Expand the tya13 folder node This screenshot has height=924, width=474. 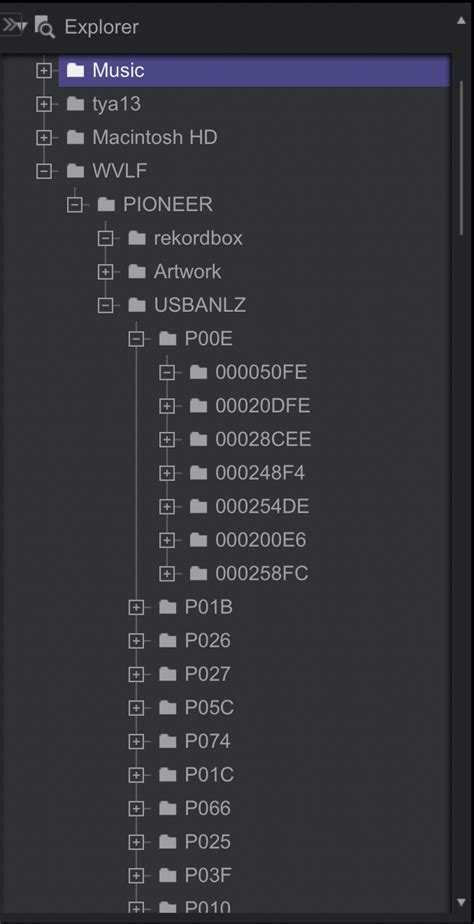pyautogui.click(x=44, y=104)
